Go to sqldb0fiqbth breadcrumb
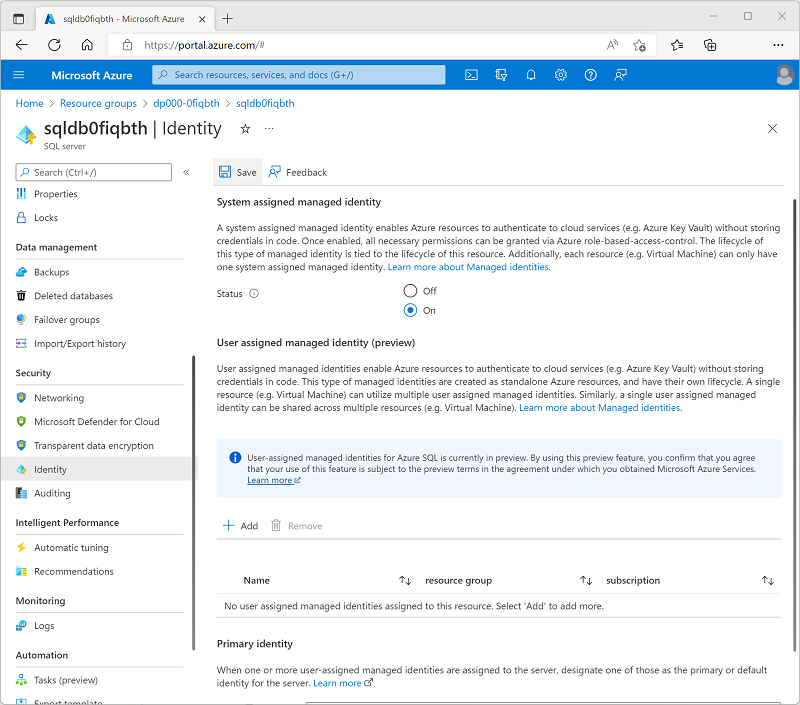Image resolution: width=800 pixels, height=705 pixels. pyautogui.click(x=265, y=103)
